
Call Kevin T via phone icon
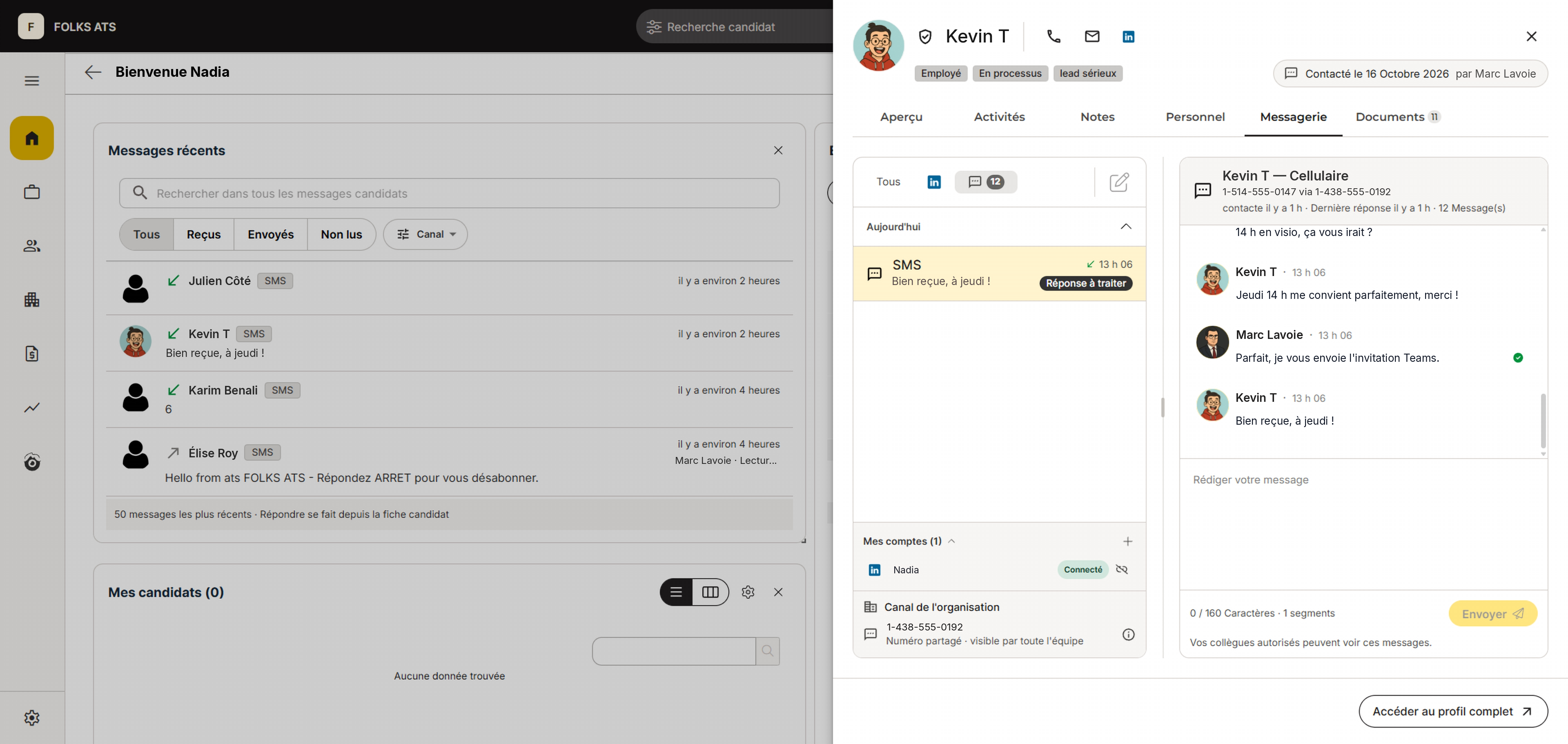point(1053,36)
